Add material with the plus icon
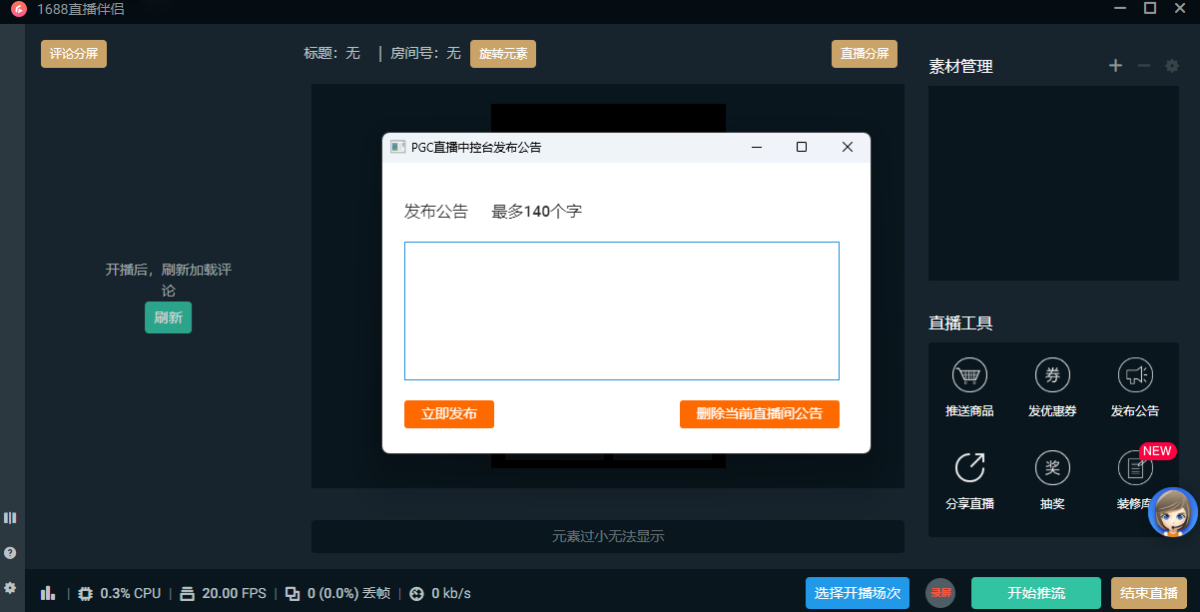1200x612 pixels. point(1115,65)
